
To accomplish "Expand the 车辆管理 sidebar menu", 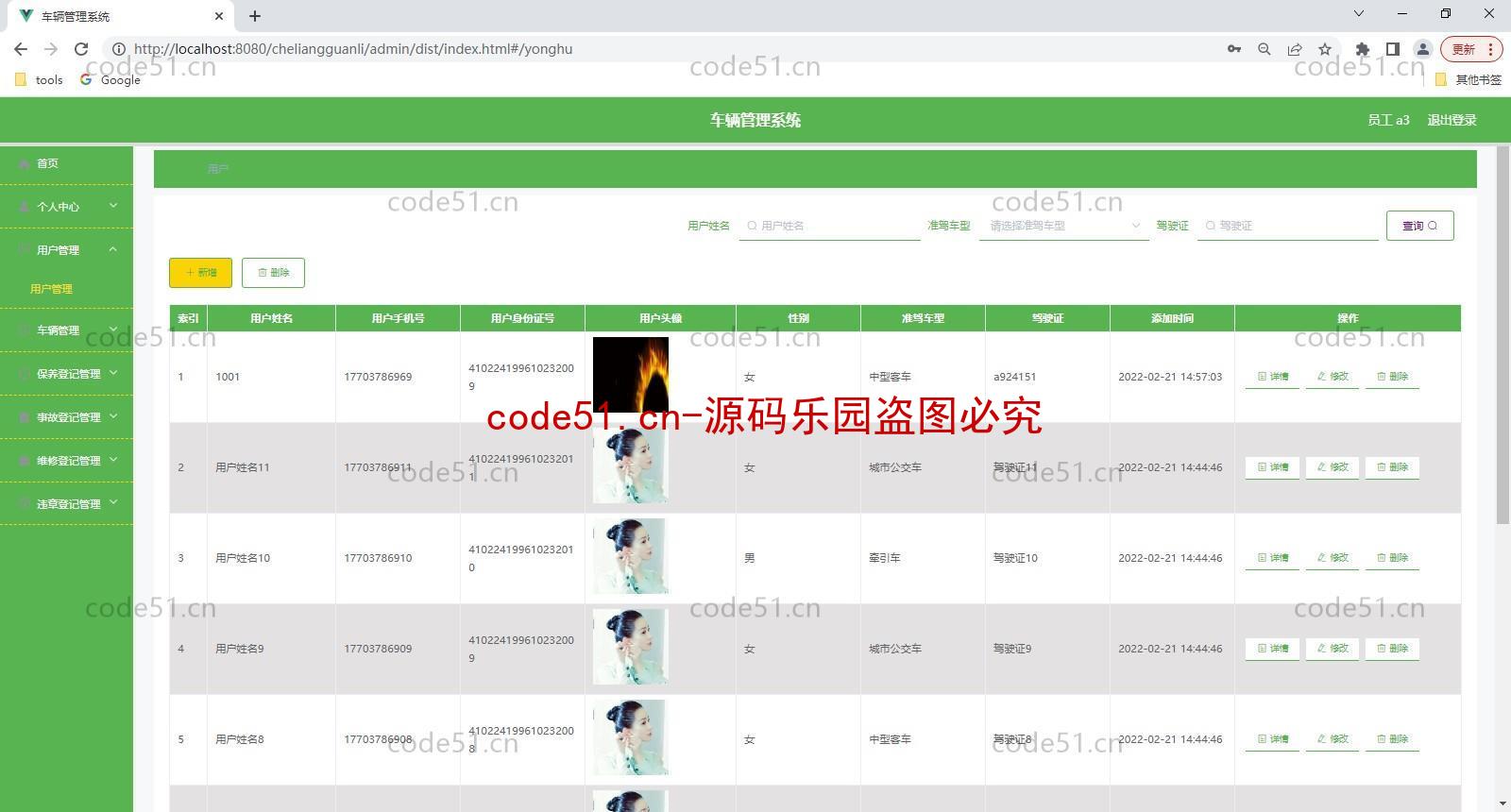I will tap(66, 330).
